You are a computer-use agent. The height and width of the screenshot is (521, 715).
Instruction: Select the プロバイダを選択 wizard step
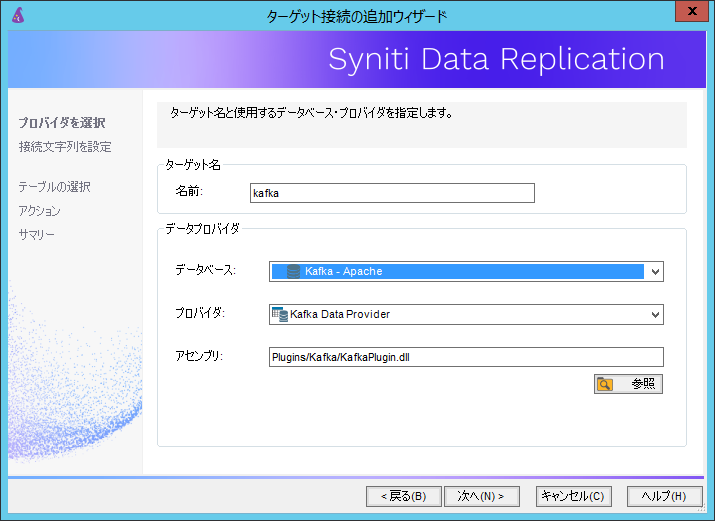[62, 123]
